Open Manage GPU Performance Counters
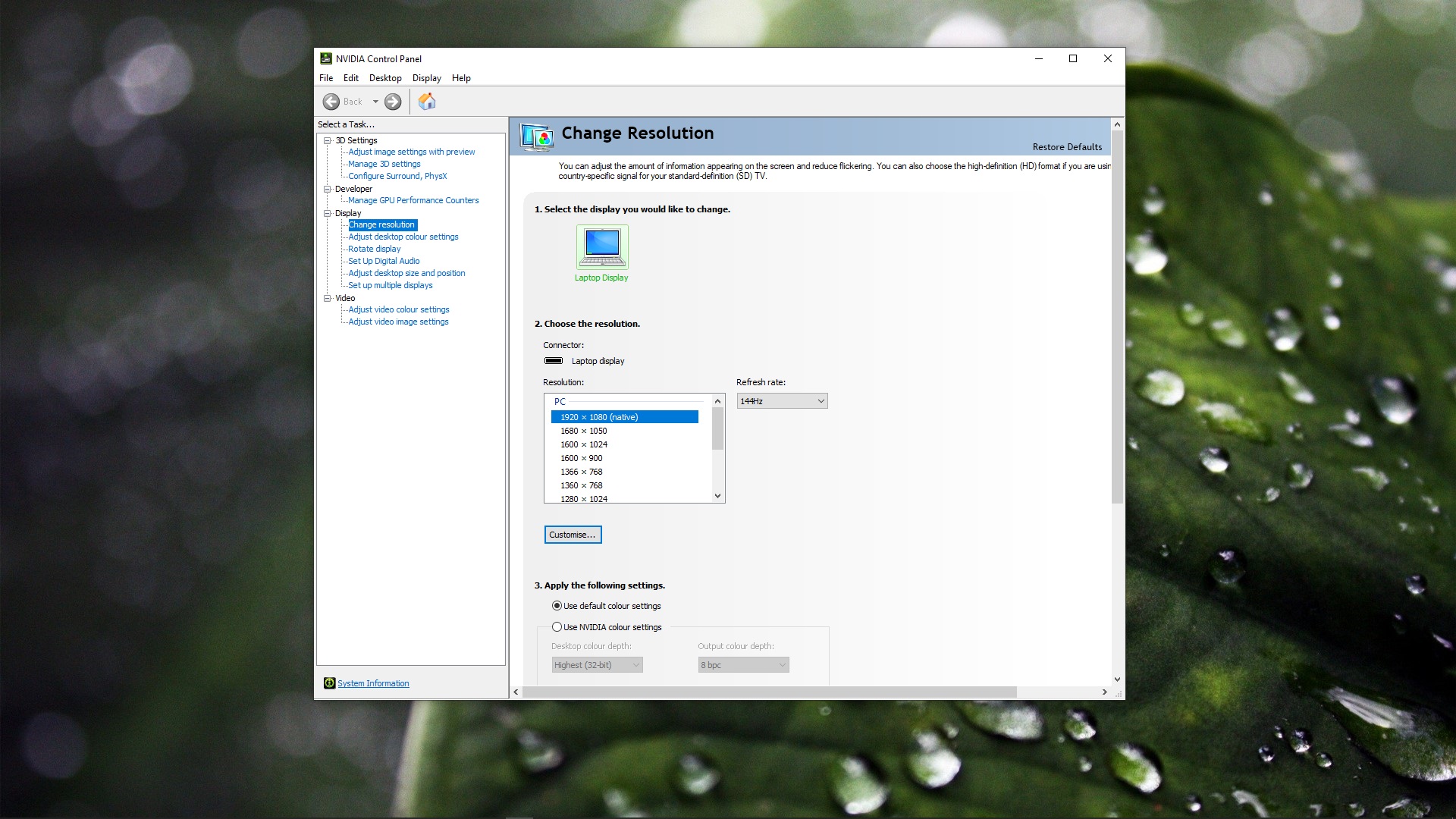Screen dimensions: 1456x819 413,200
